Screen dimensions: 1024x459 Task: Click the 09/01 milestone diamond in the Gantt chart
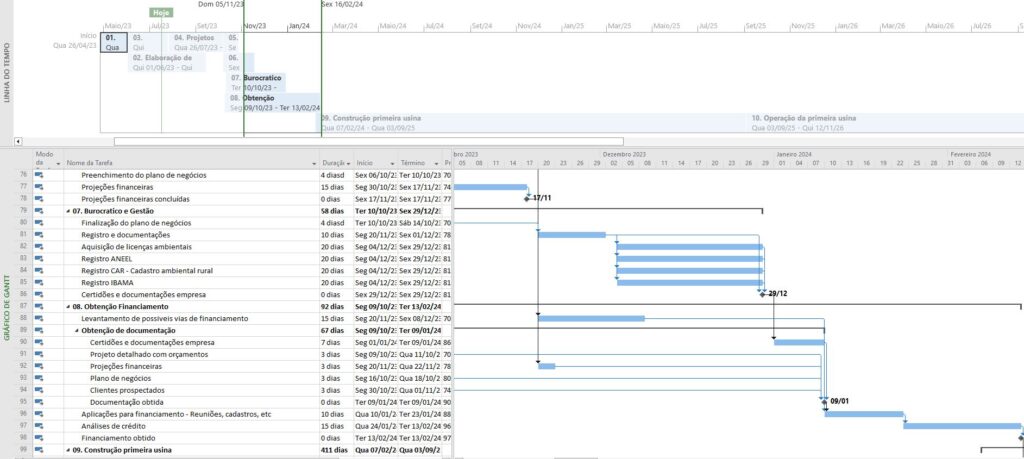824,402
